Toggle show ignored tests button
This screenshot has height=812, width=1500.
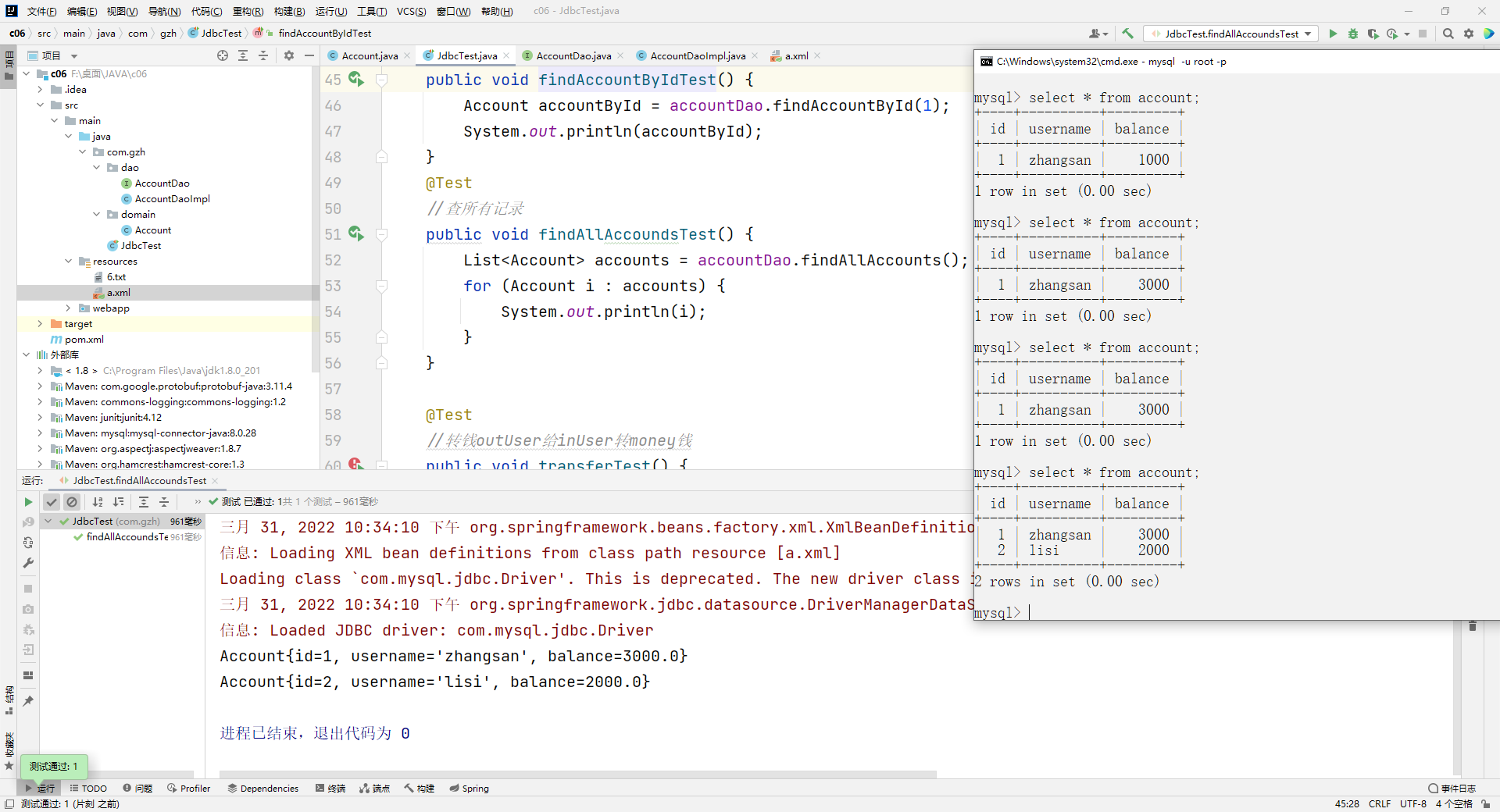coord(72,502)
